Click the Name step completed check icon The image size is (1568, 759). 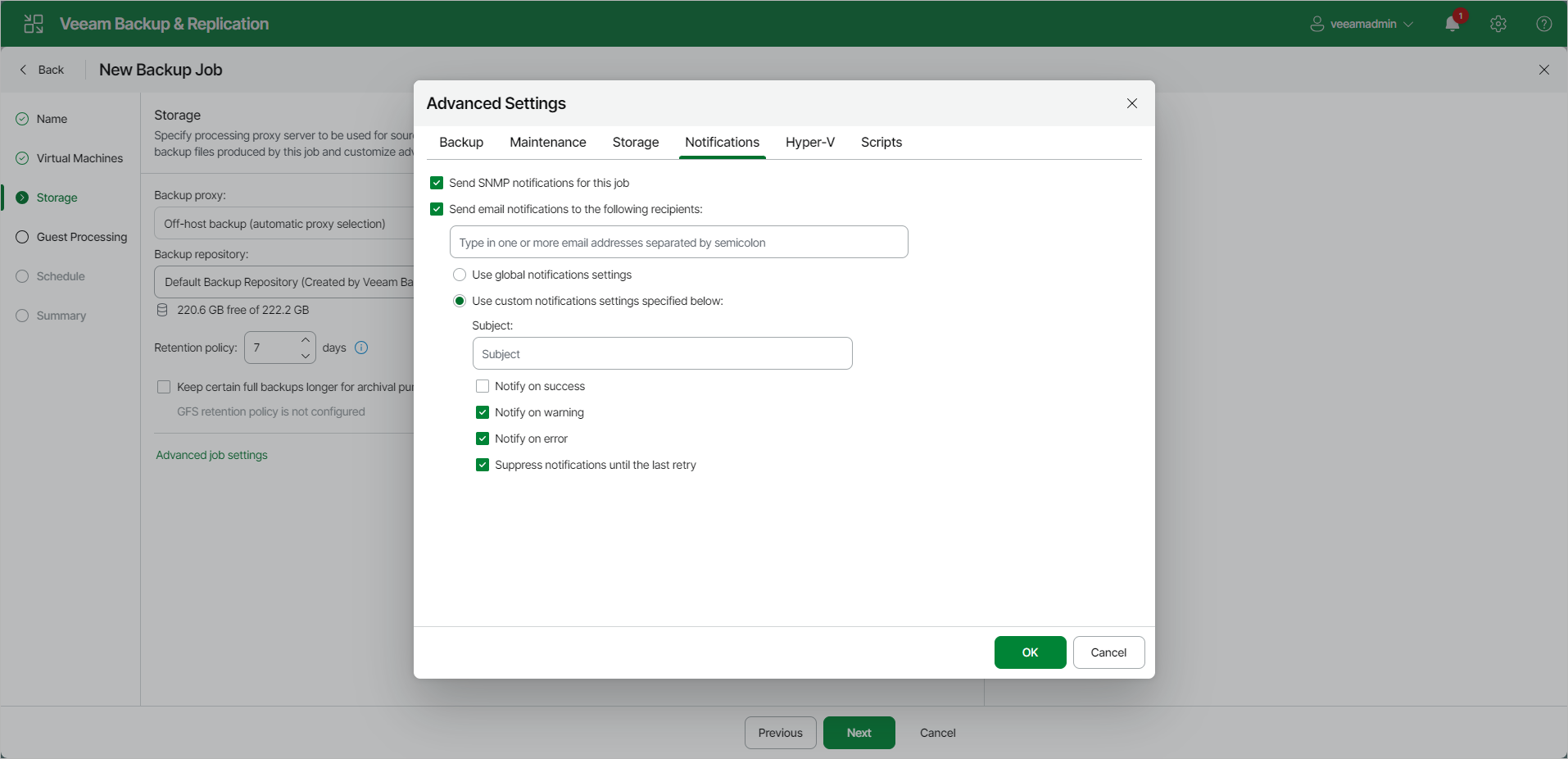tap(22, 119)
